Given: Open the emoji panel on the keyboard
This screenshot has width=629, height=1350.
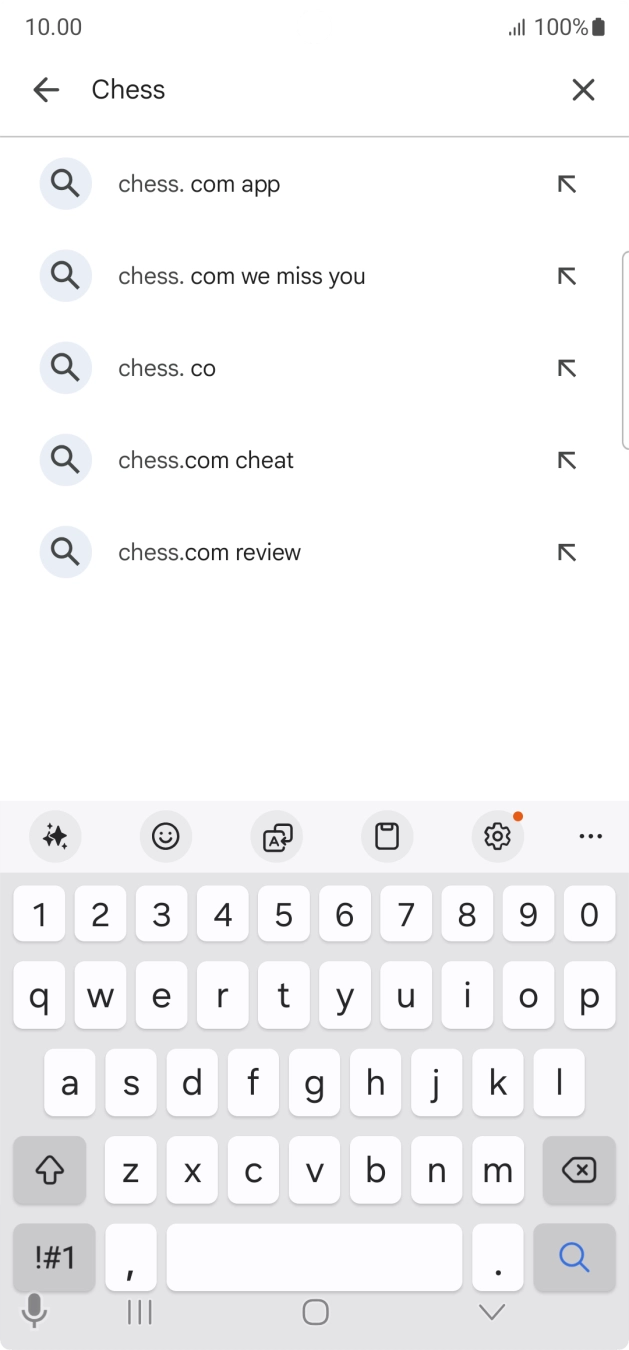Looking at the screenshot, I should [166, 836].
